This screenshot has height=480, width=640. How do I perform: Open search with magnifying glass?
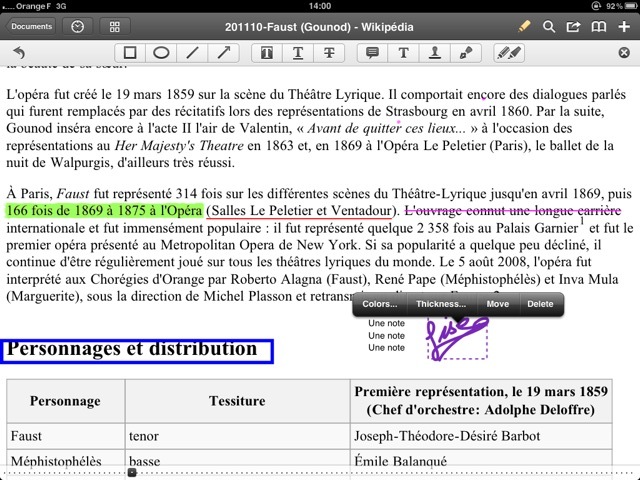[x=549, y=27]
